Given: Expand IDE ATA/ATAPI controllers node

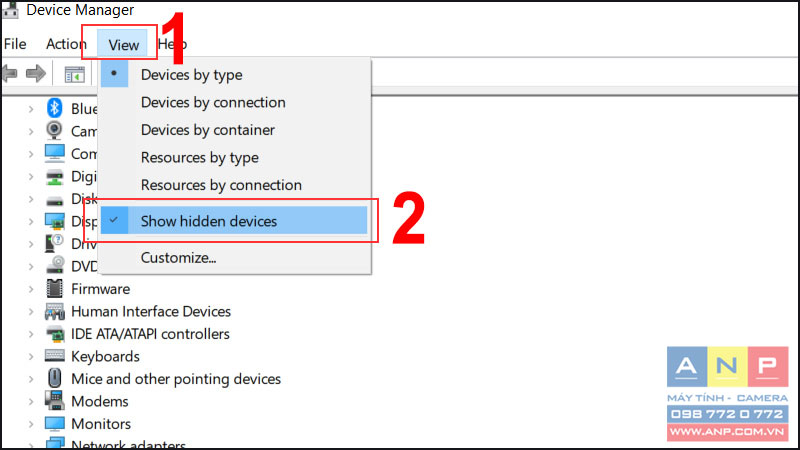Looking at the screenshot, I should point(31,334).
